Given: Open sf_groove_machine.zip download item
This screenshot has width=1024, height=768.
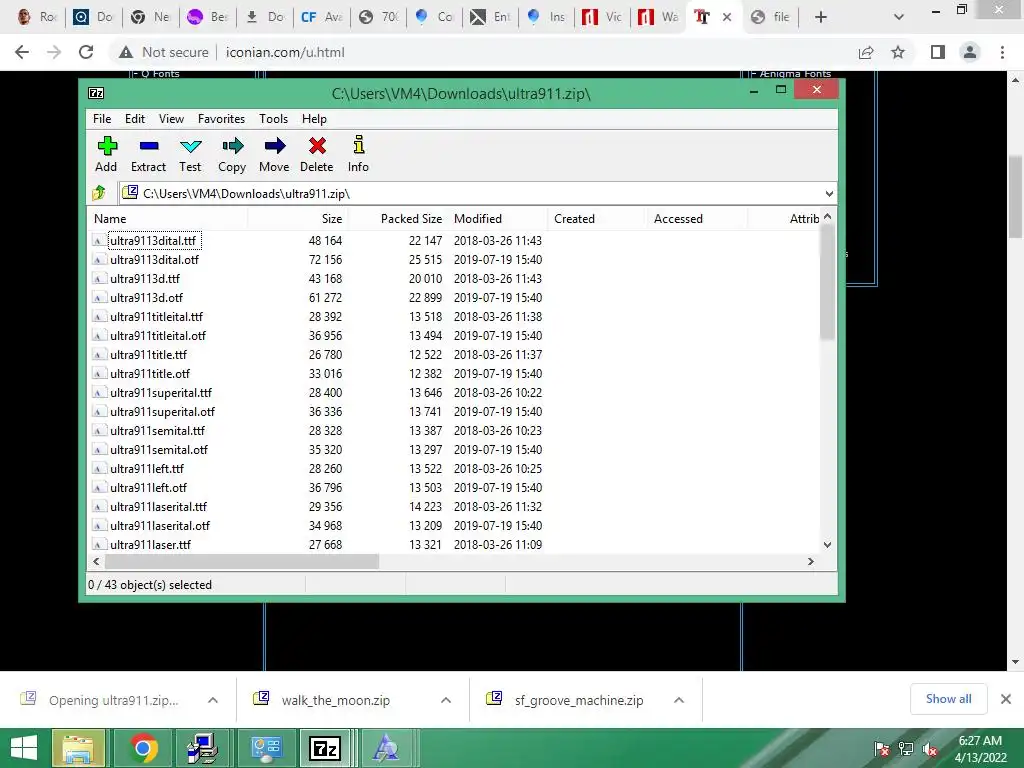Looking at the screenshot, I should (579, 700).
